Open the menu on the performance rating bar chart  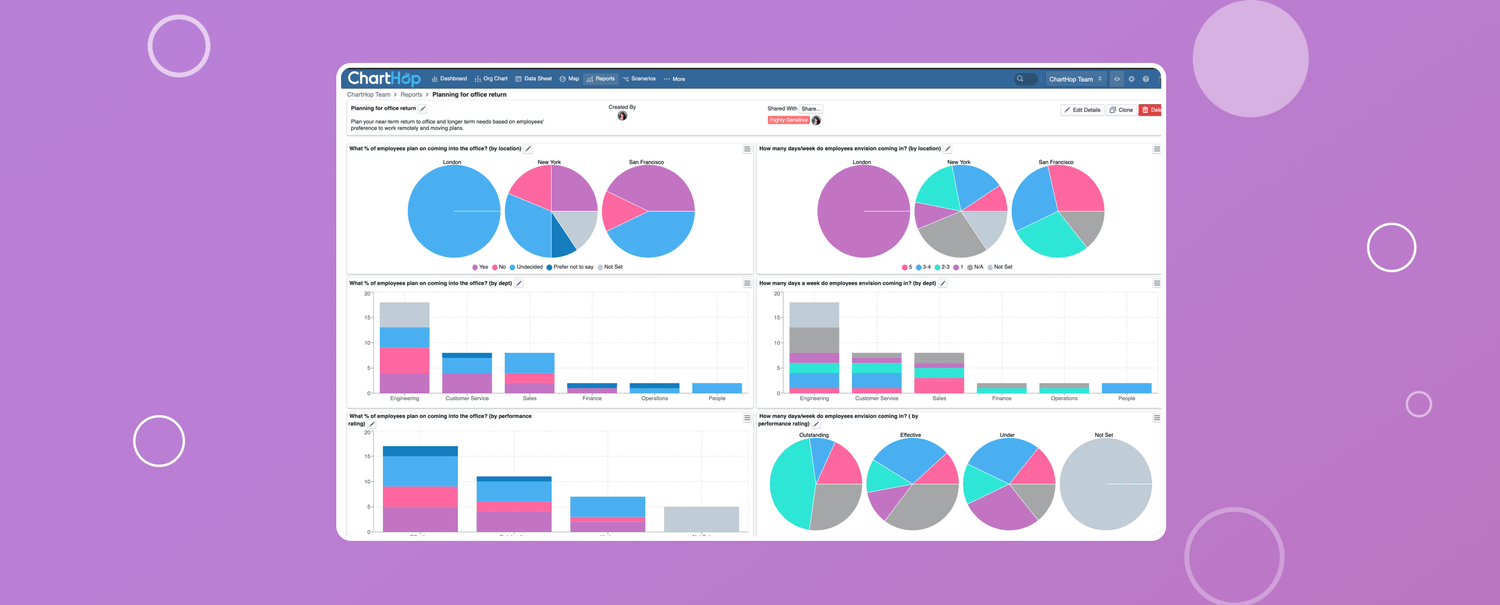click(747, 418)
